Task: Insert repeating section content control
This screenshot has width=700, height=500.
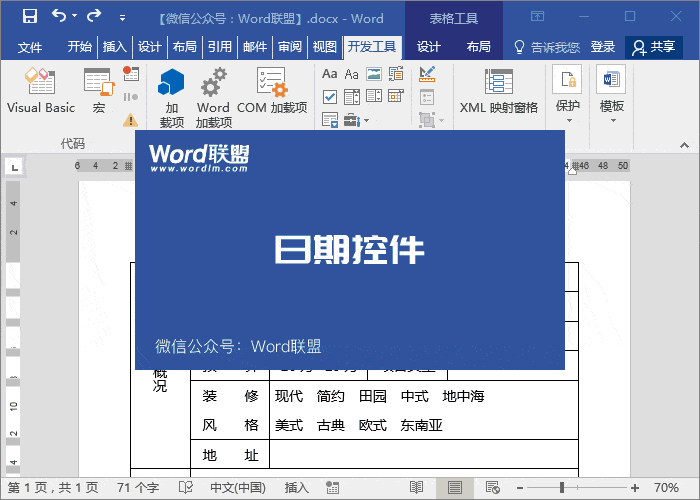Action: tap(329, 120)
